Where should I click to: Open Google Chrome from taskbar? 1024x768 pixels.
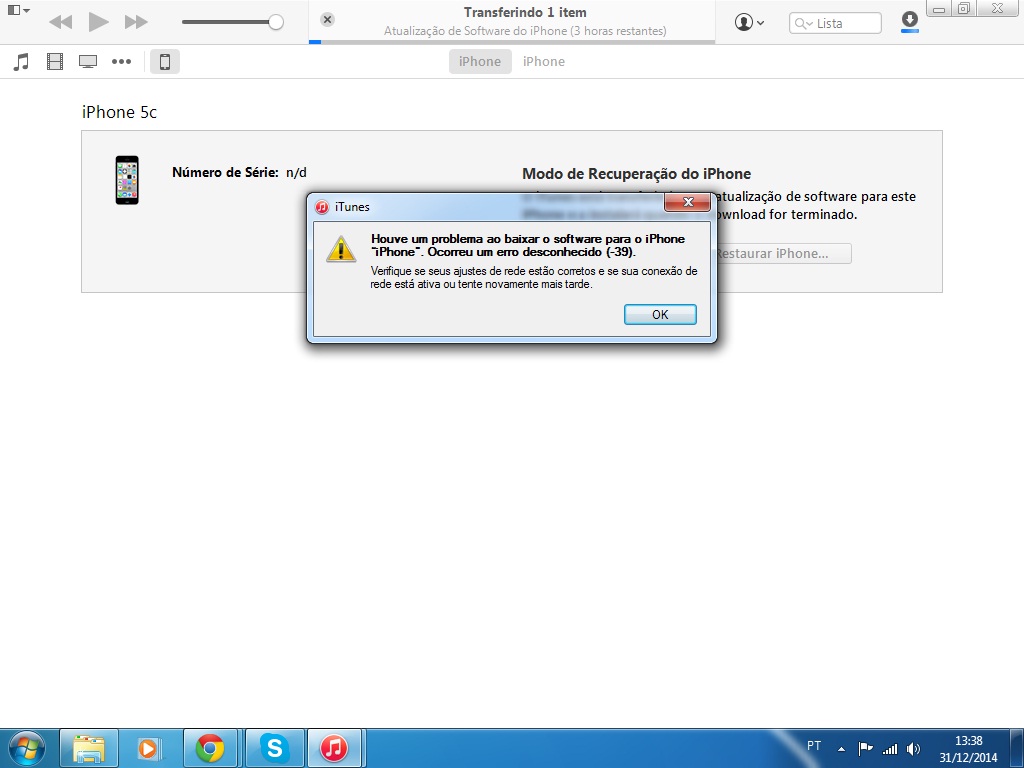pyautogui.click(x=210, y=748)
